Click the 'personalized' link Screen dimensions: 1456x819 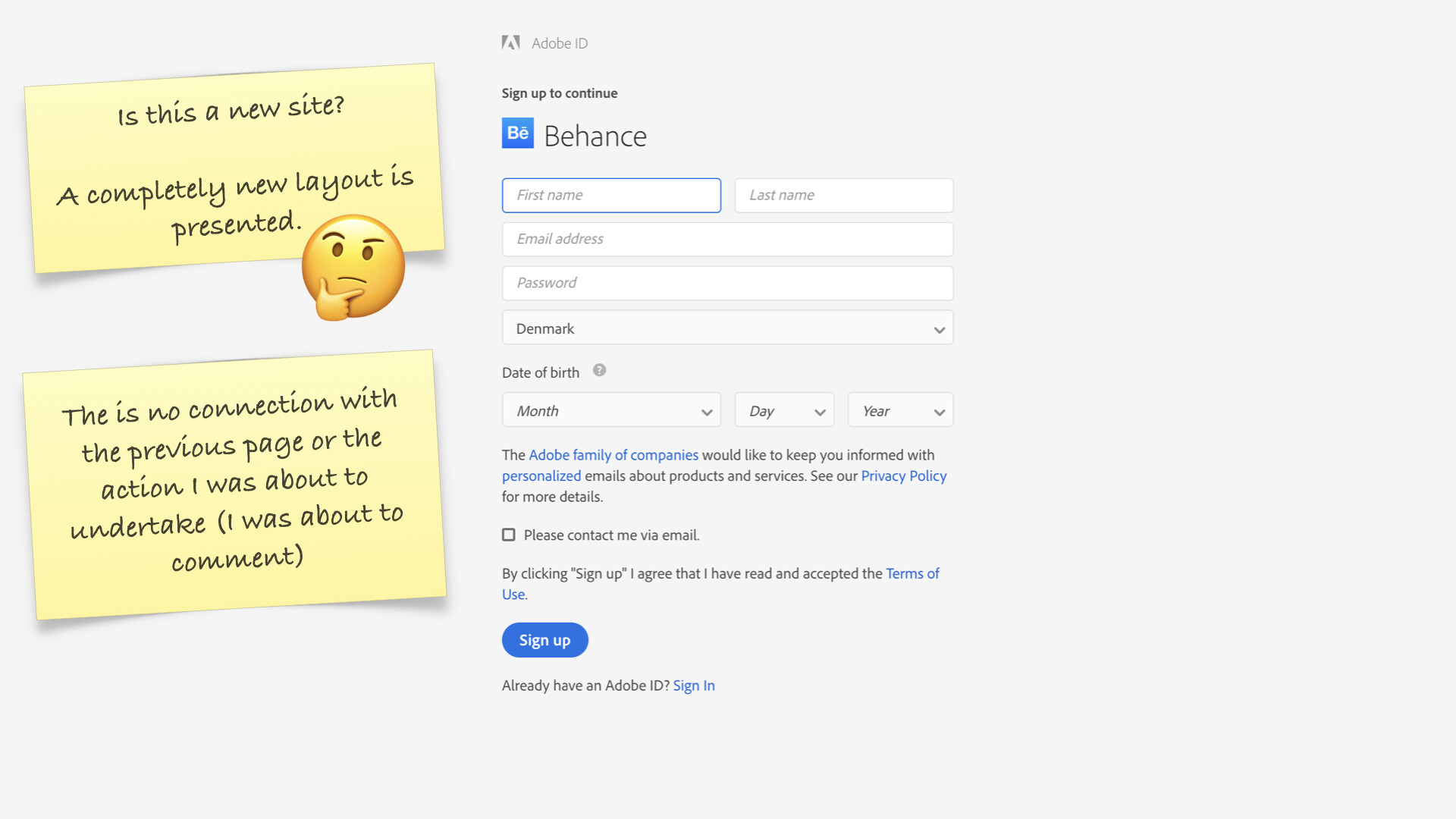[541, 476]
